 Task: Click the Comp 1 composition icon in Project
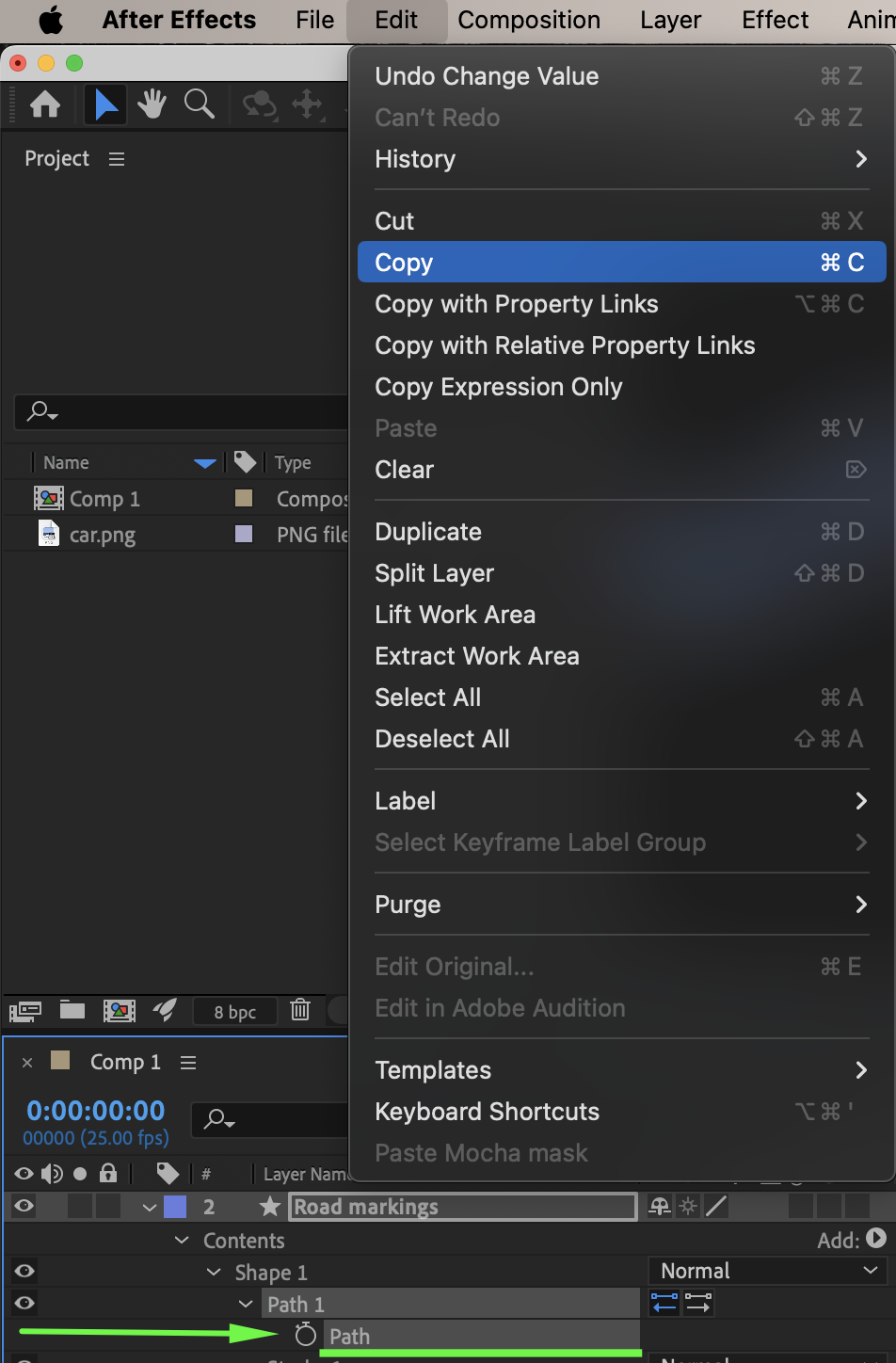[x=49, y=498]
